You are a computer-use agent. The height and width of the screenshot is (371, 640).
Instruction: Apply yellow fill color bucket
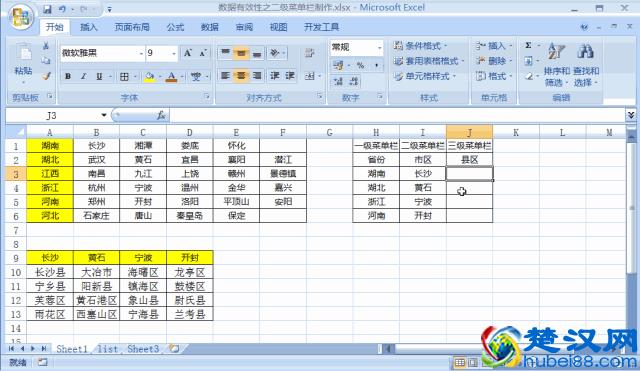149,76
